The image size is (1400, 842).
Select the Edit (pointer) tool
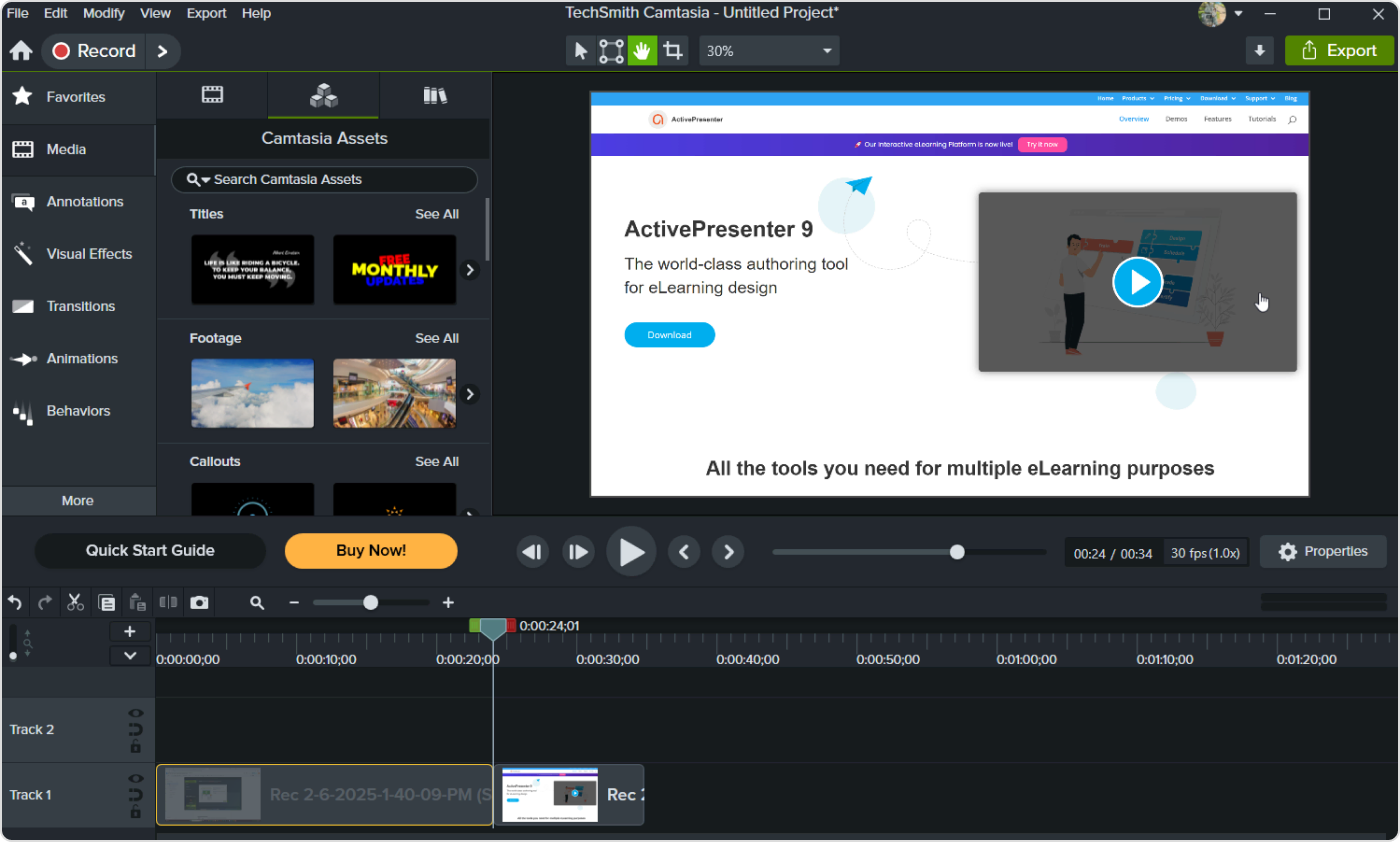581,50
